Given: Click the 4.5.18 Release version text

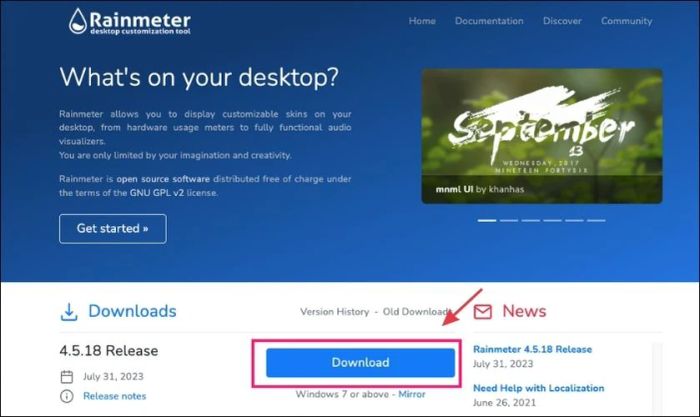Looking at the screenshot, I should (108, 351).
